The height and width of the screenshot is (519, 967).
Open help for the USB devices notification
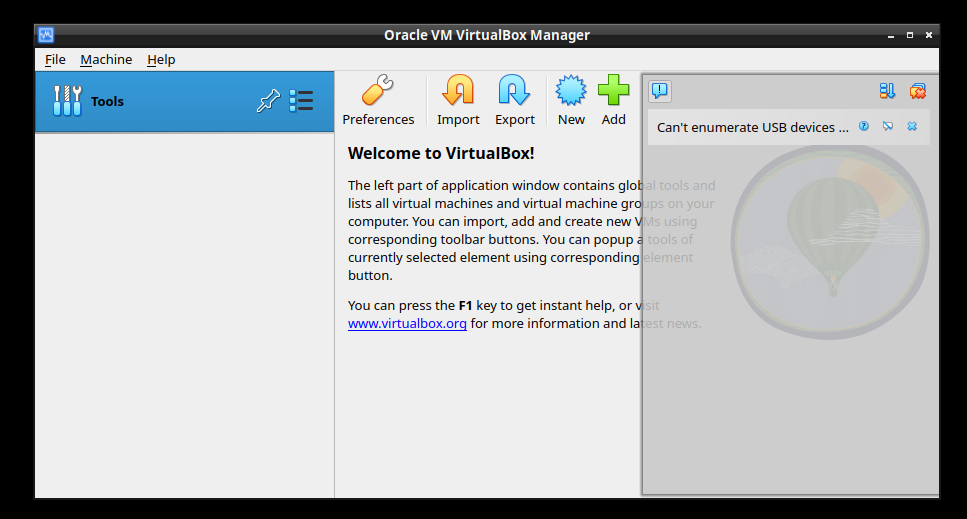point(864,126)
